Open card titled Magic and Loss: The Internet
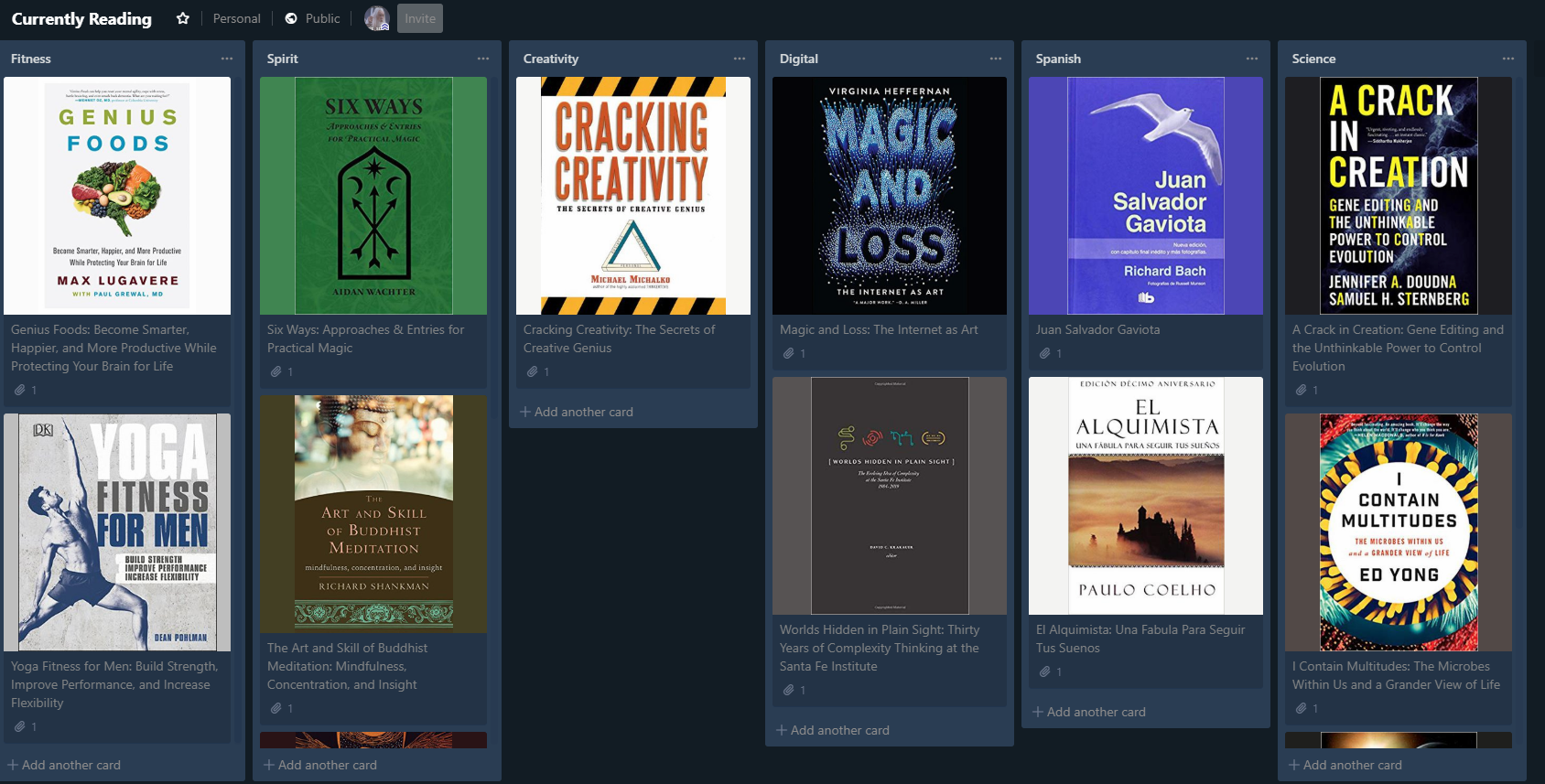The height and width of the screenshot is (784, 1545). 879,329
